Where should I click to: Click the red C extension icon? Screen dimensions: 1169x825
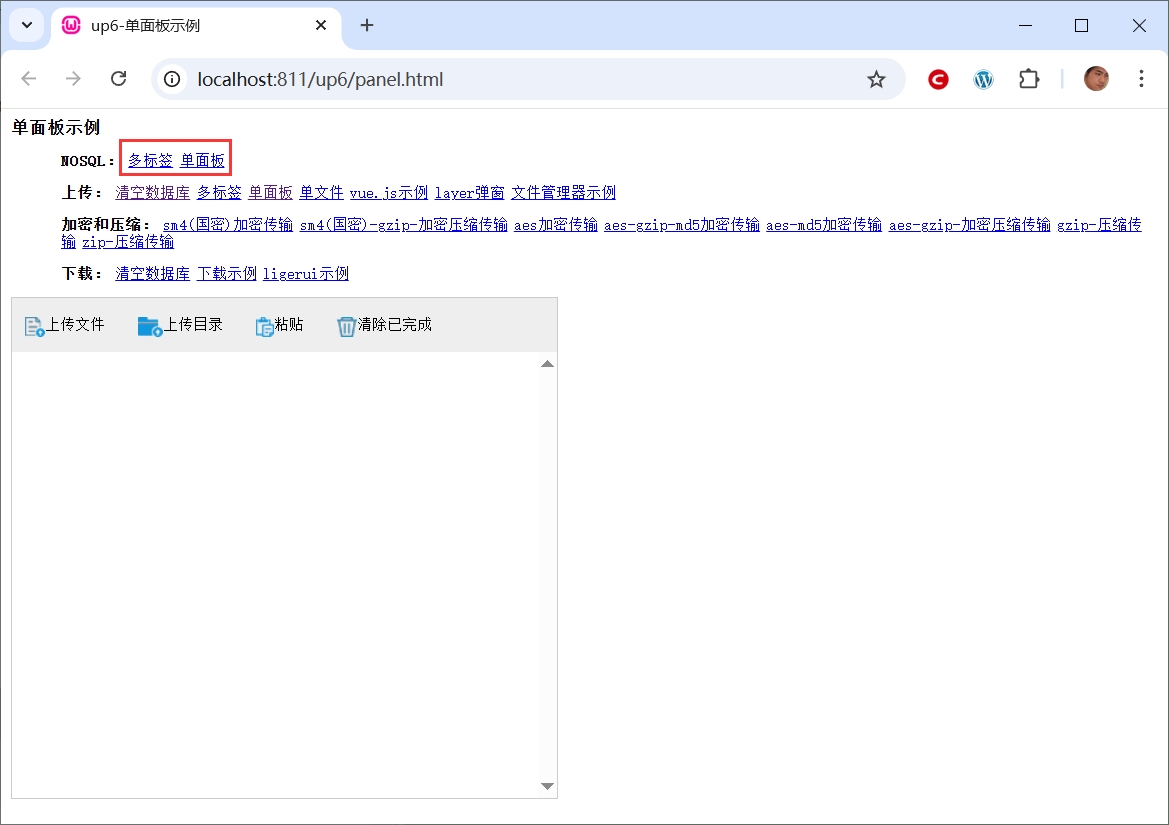[x=938, y=79]
